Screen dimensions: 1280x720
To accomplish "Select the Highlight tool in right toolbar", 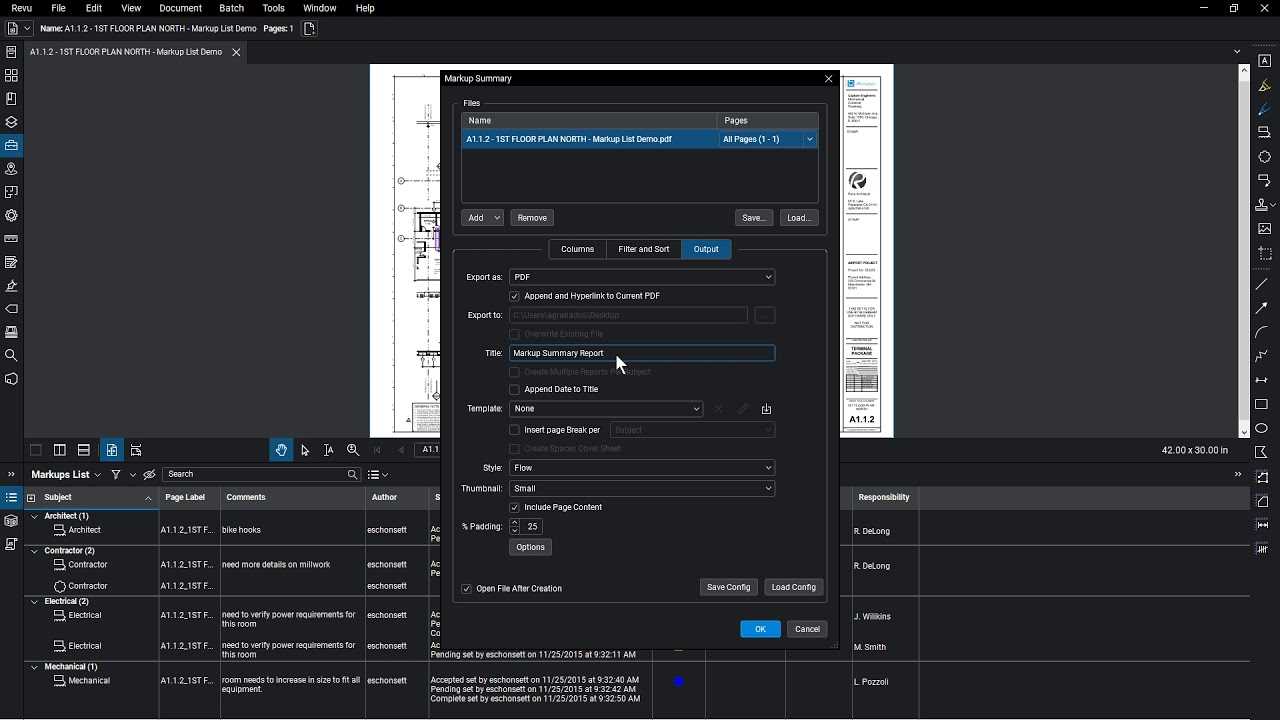I will (1264, 85).
